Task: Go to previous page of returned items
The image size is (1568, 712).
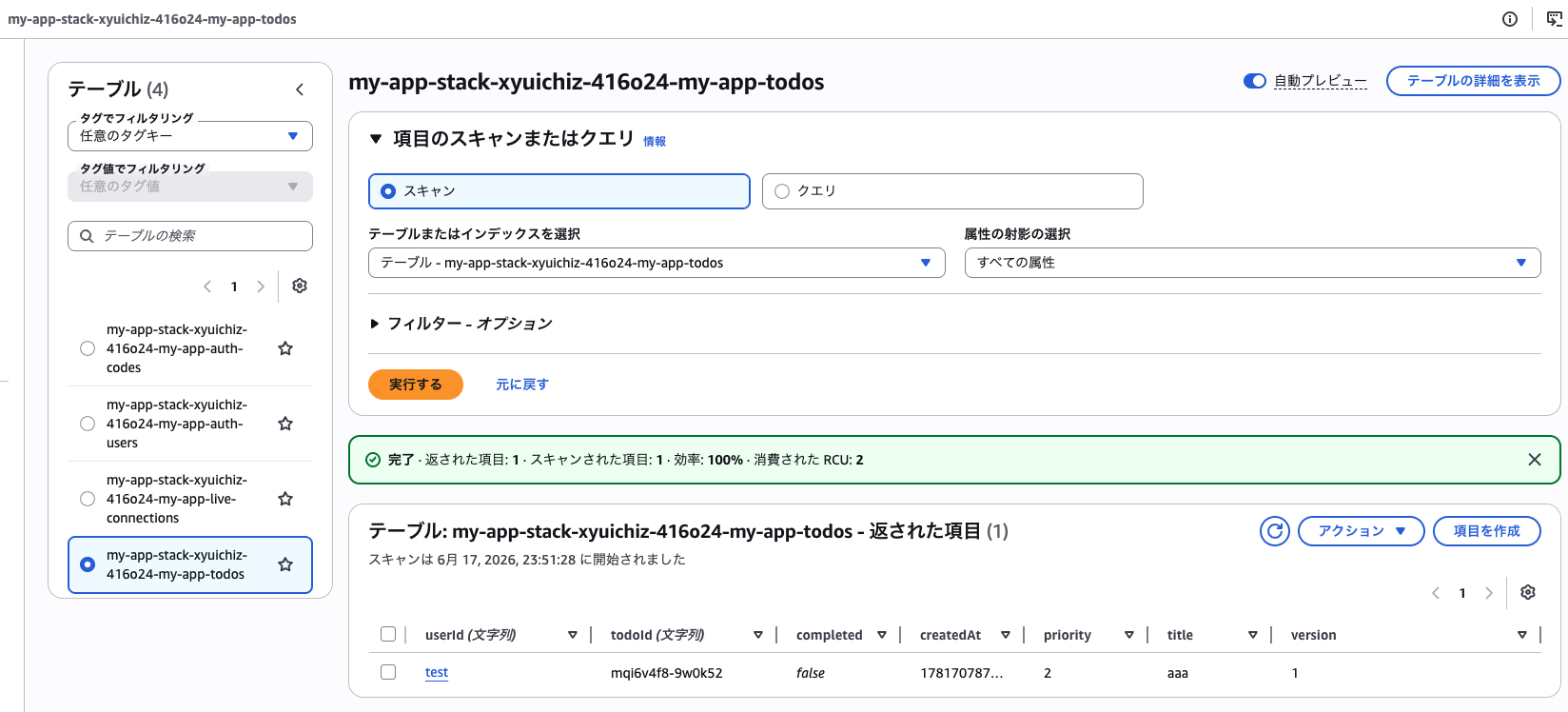Action: pos(1436,593)
